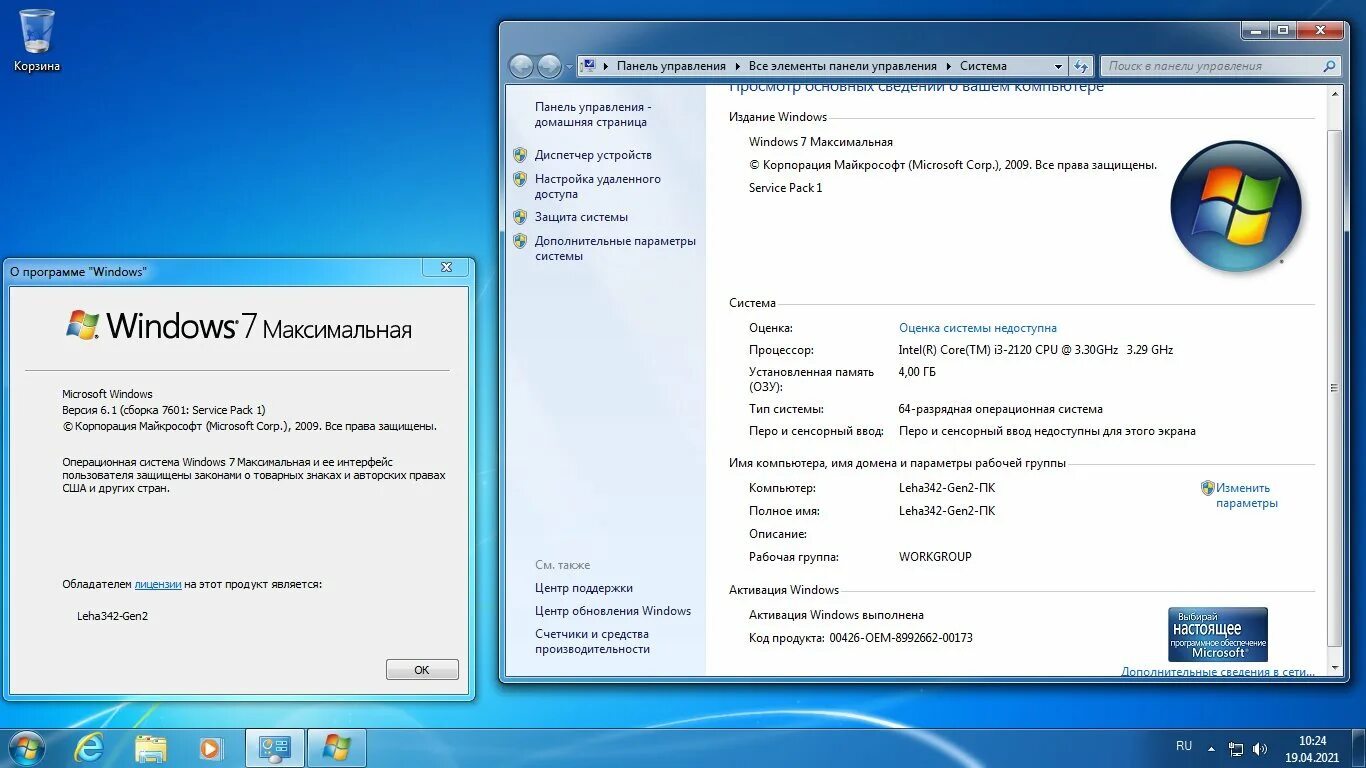This screenshot has height=768, width=1366.
Task: Click the Control Panel icon in the address bar
Action: (589, 66)
